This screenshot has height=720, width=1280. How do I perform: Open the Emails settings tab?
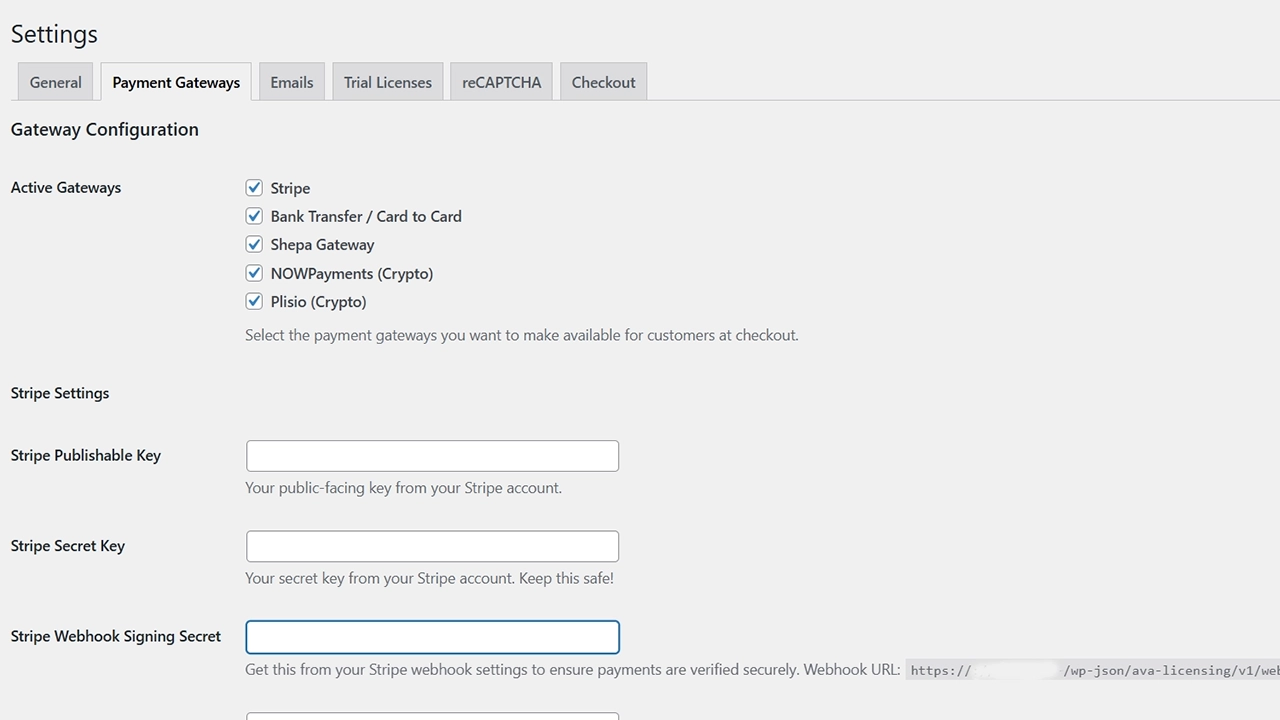point(291,82)
